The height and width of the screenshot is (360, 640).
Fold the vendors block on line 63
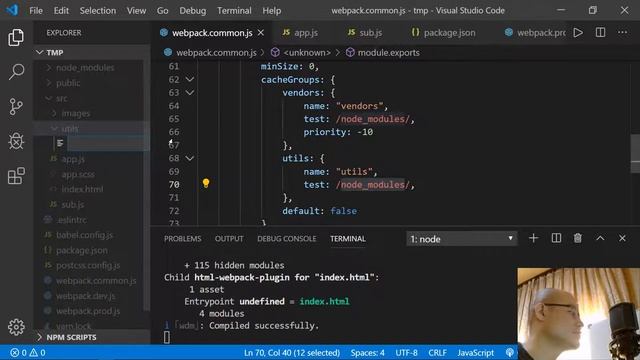click(x=190, y=93)
